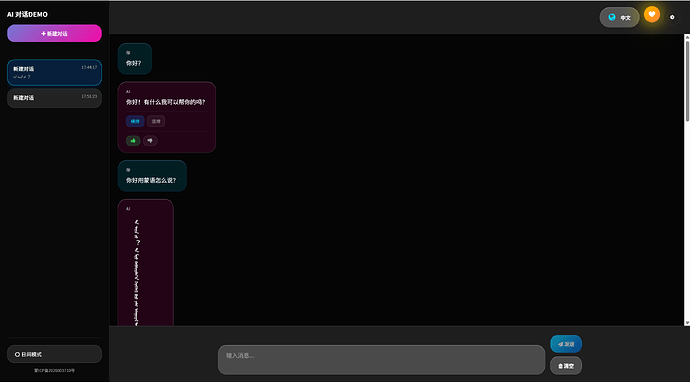Click the AI 对话DEMO title

tap(27, 15)
